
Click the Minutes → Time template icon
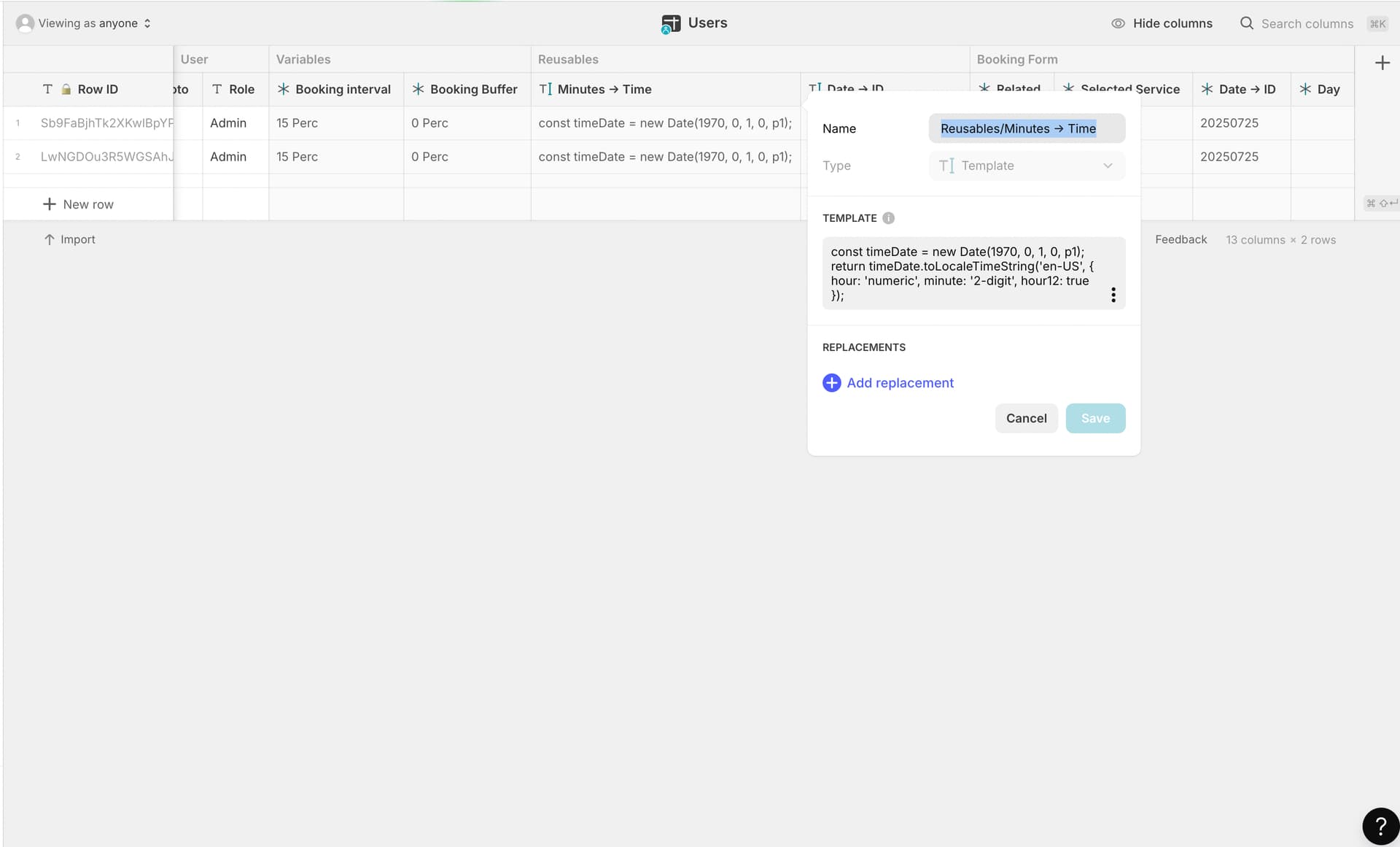[x=545, y=89]
